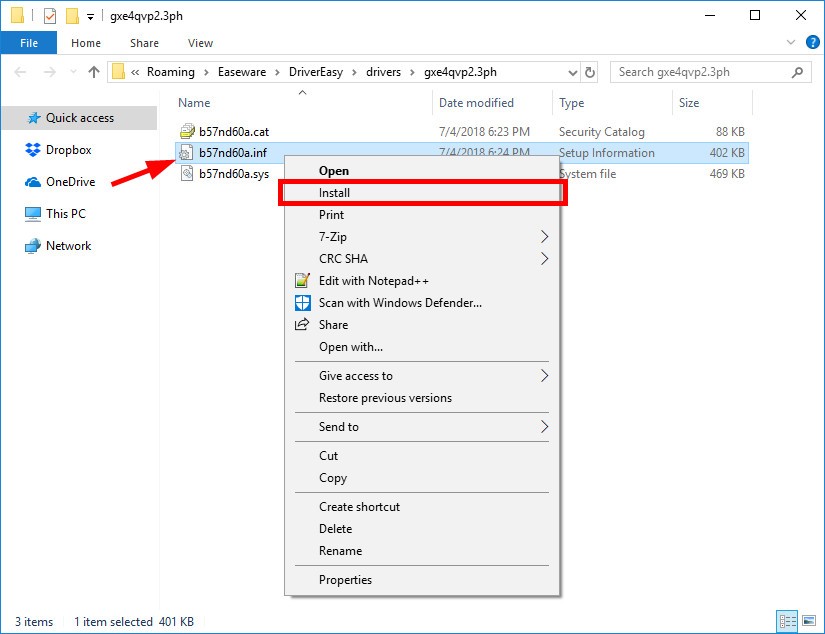Choose Restore previous versions
825x634 pixels.
422,398
